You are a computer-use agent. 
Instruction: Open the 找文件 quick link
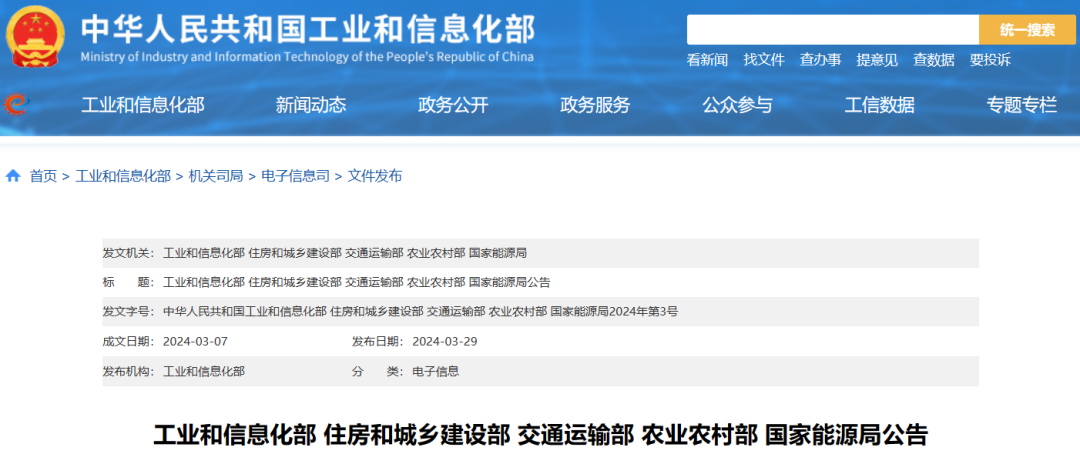(x=764, y=60)
